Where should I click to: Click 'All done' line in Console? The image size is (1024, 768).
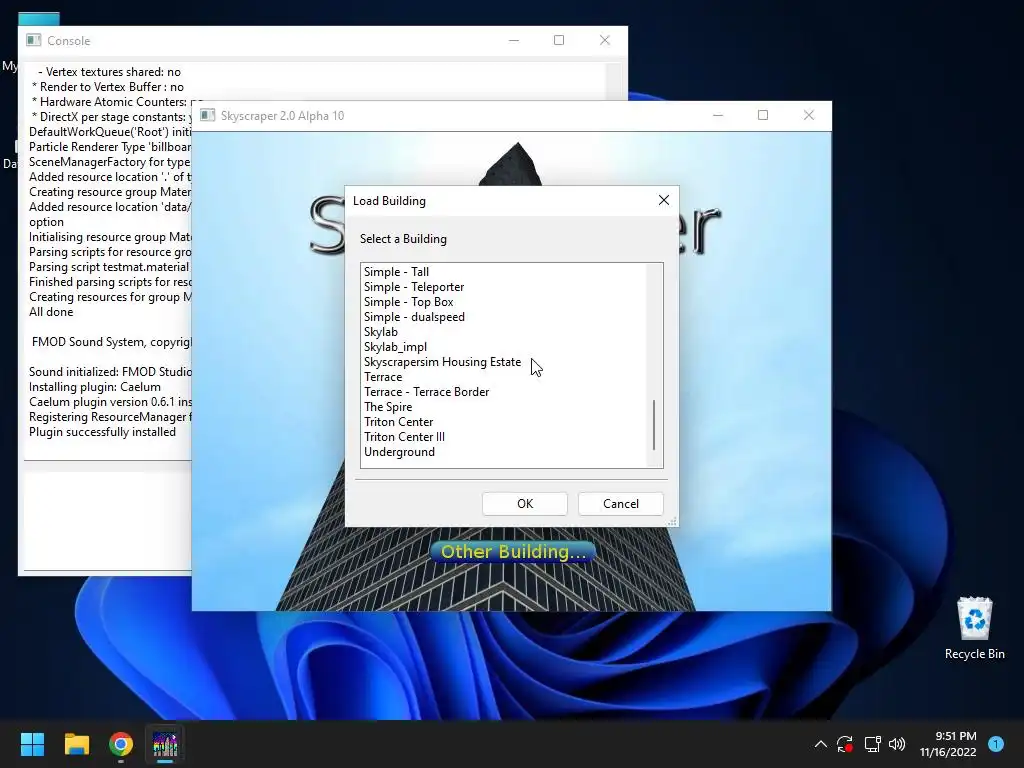click(x=51, y=312)
